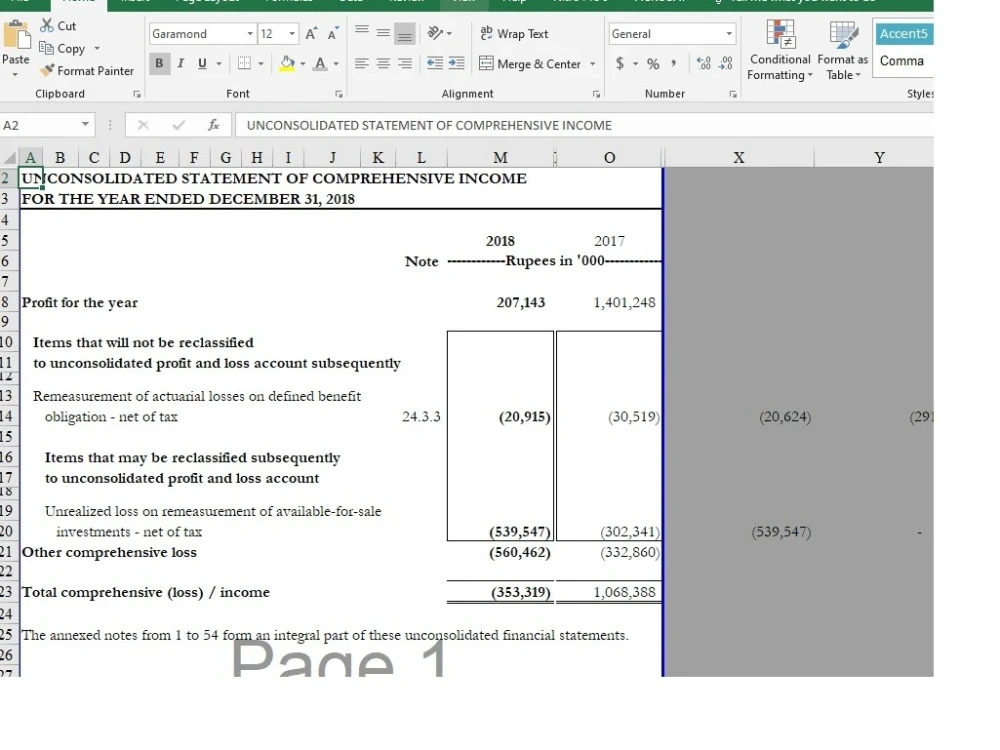The width and height of the screenshot is (1000, 750).
Task: Open the General number format dropdown
Action: 730,33
